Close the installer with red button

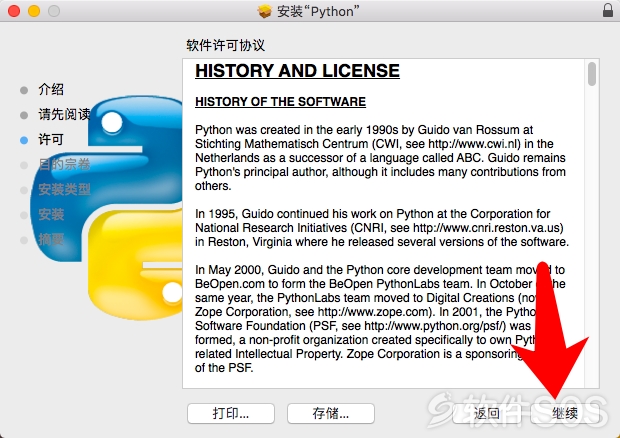(x=14, y=11)
